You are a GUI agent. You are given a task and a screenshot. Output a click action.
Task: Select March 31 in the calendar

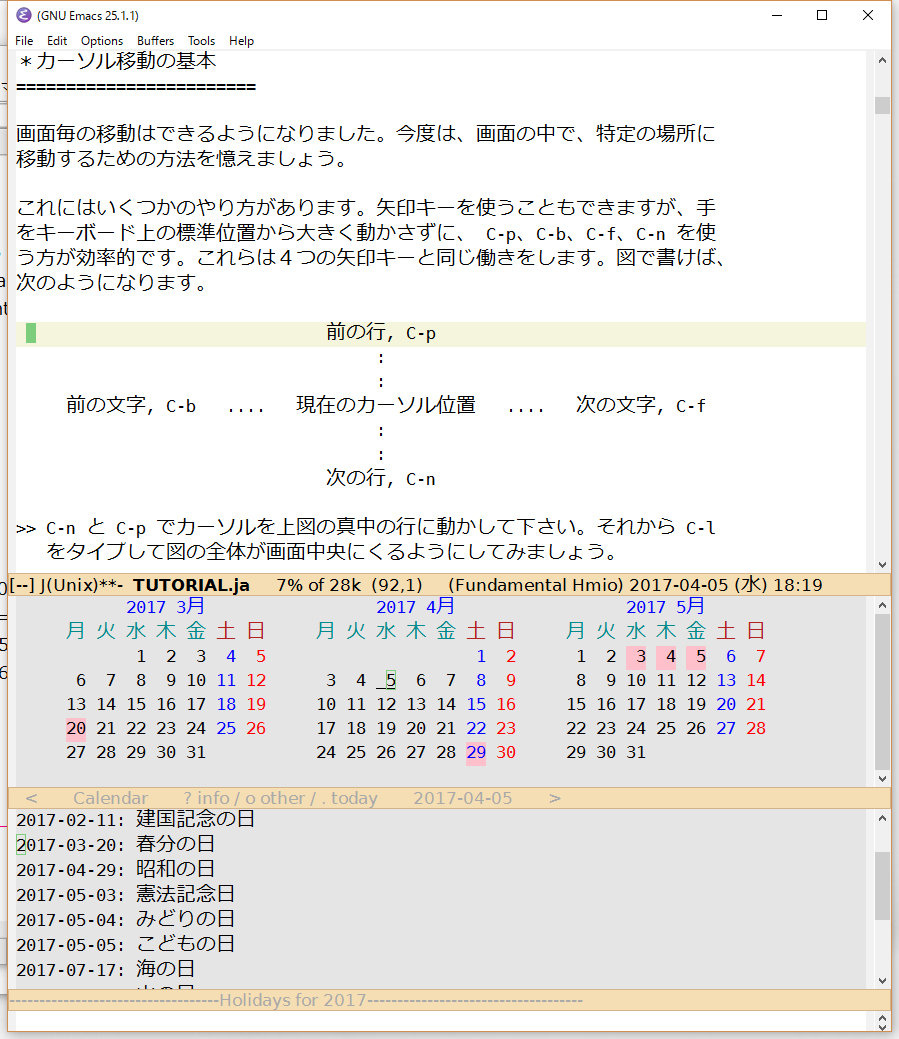click(x=196, y=752)
